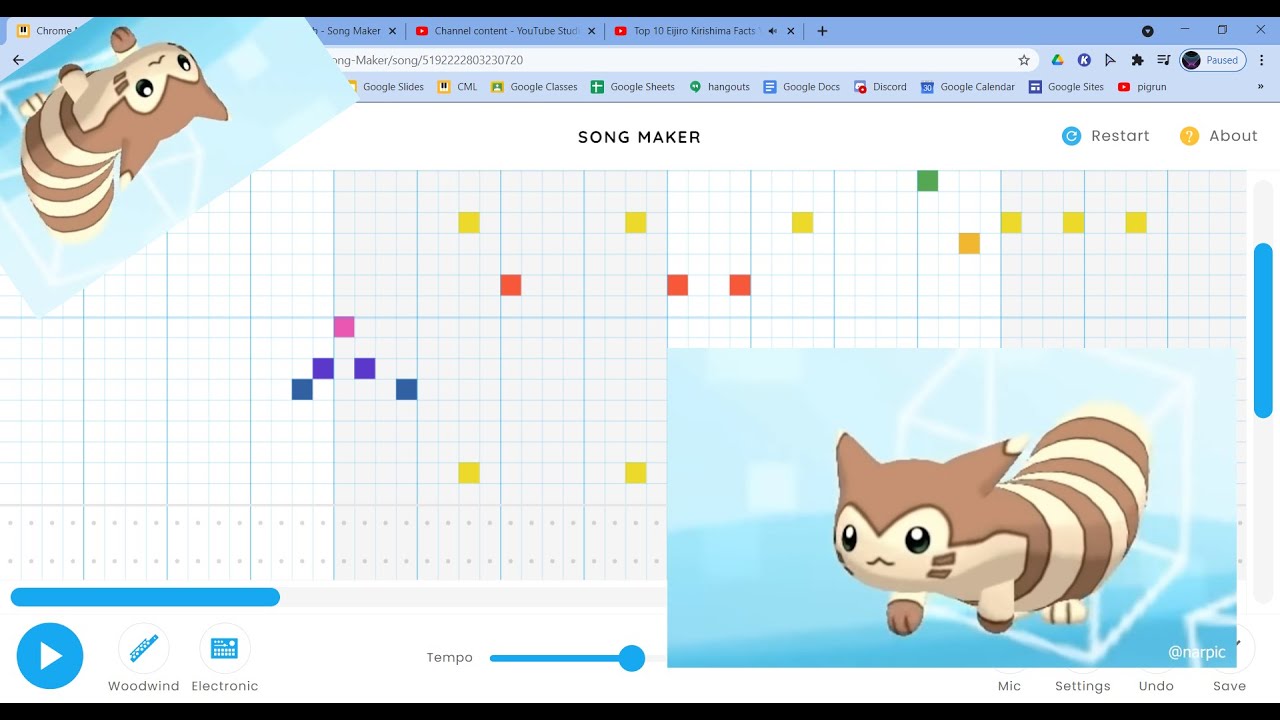The width and height of the screenshot is (1280, 720).
Task: Change the Electronic percussion instrument icon
Action: (x=225, y=648)
